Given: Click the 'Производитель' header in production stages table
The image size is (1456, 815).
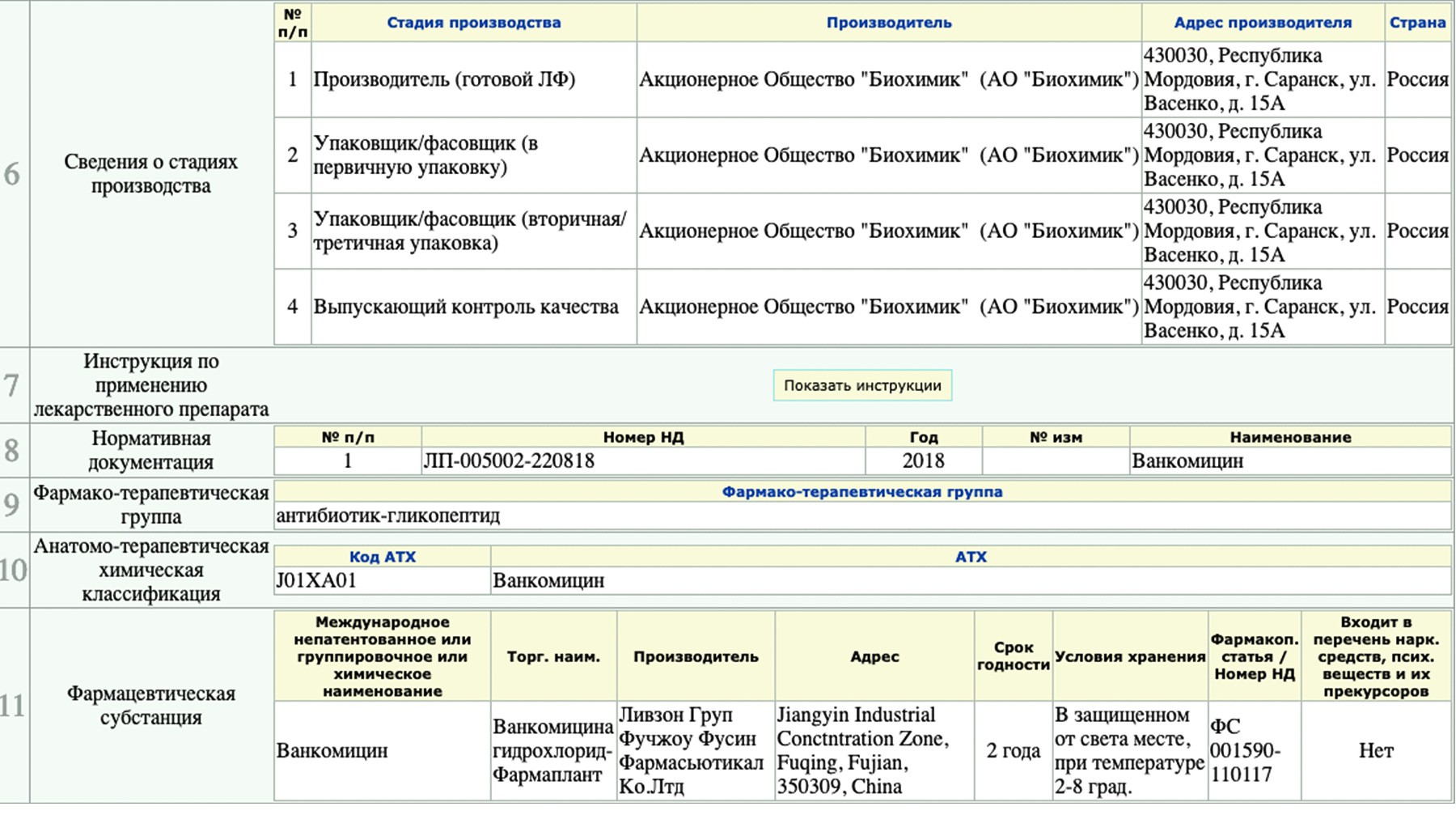Looking at the screenshot, I should (x=889, y=23).
